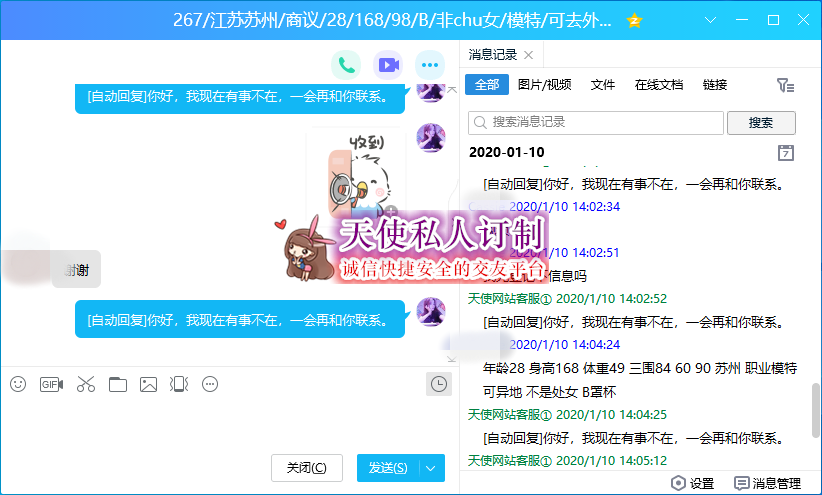Open the GIF sticker panel

pyautogui.click(x=51, y=384)
